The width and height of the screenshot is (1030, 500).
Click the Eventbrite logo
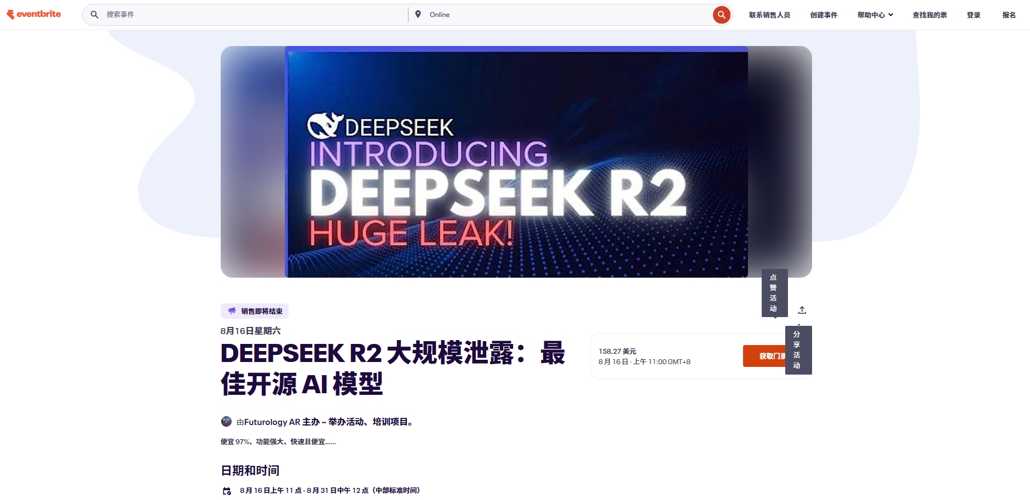point(34,14)
